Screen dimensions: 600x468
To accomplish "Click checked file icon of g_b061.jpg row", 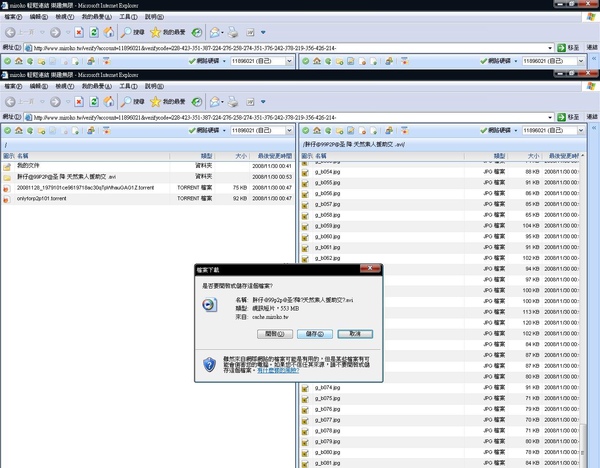I will tap(305, 248).
